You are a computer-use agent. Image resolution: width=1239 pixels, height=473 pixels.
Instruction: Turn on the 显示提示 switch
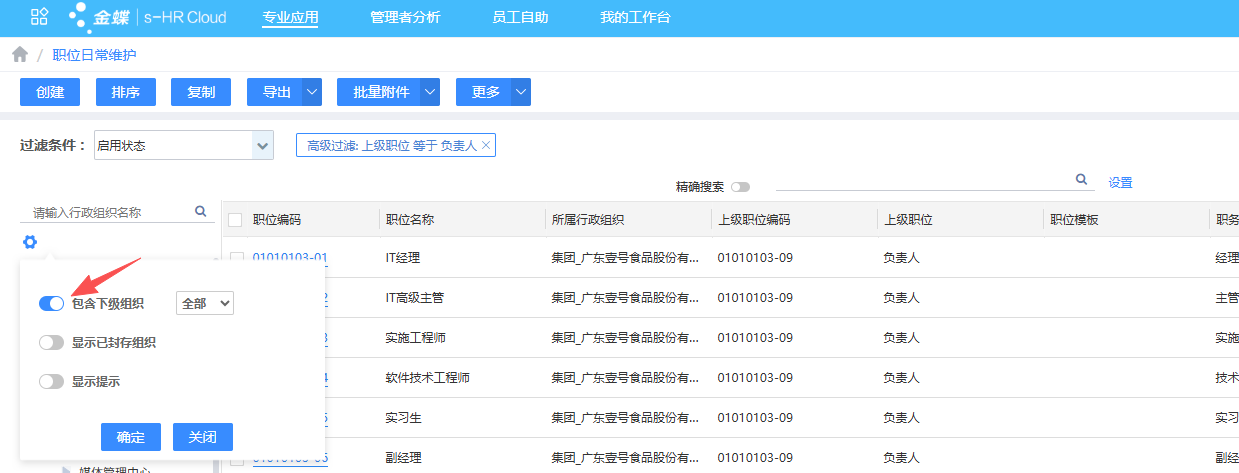(x=51, y=381)
